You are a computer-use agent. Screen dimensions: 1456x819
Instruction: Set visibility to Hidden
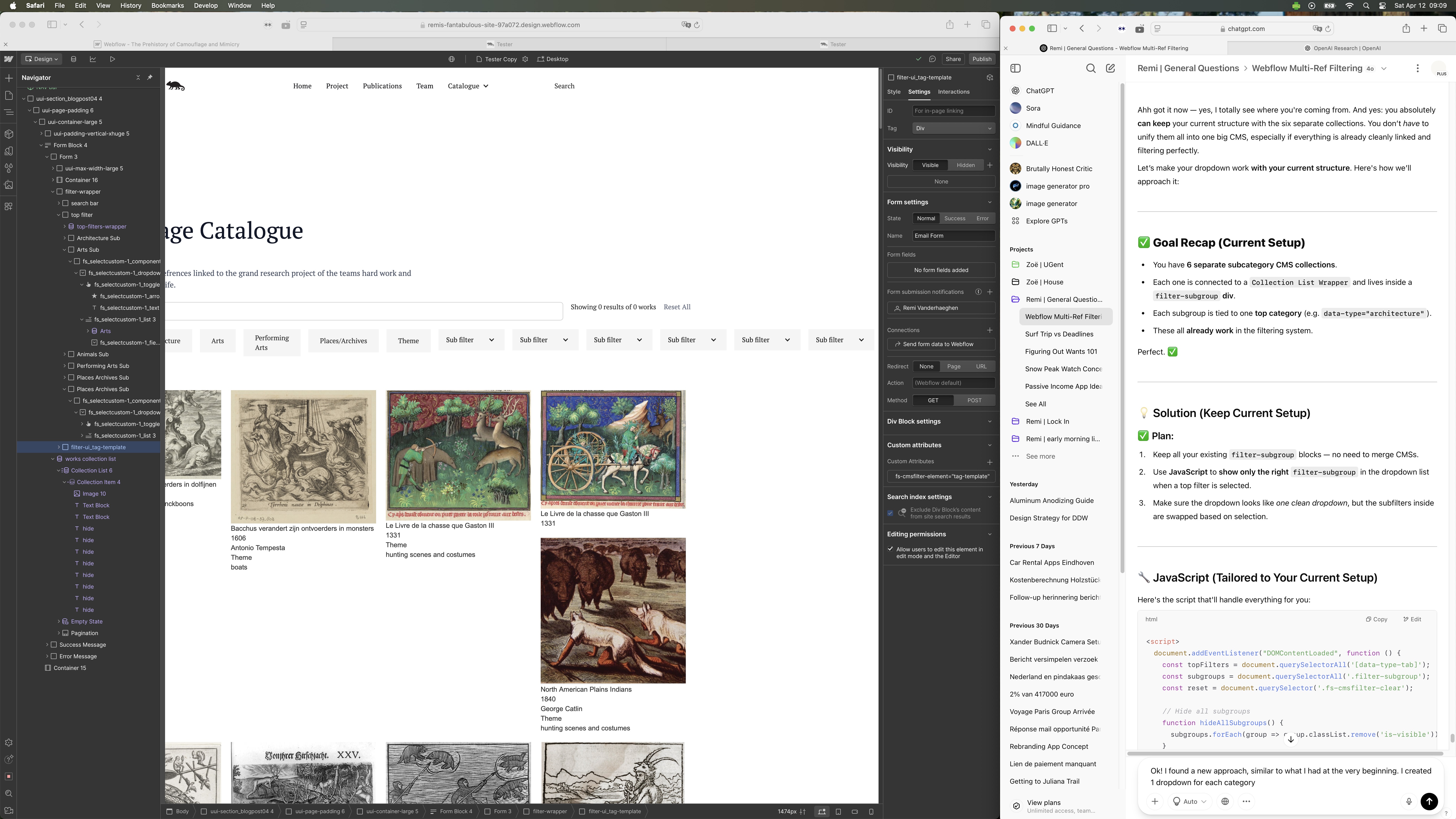click(965, 165)
